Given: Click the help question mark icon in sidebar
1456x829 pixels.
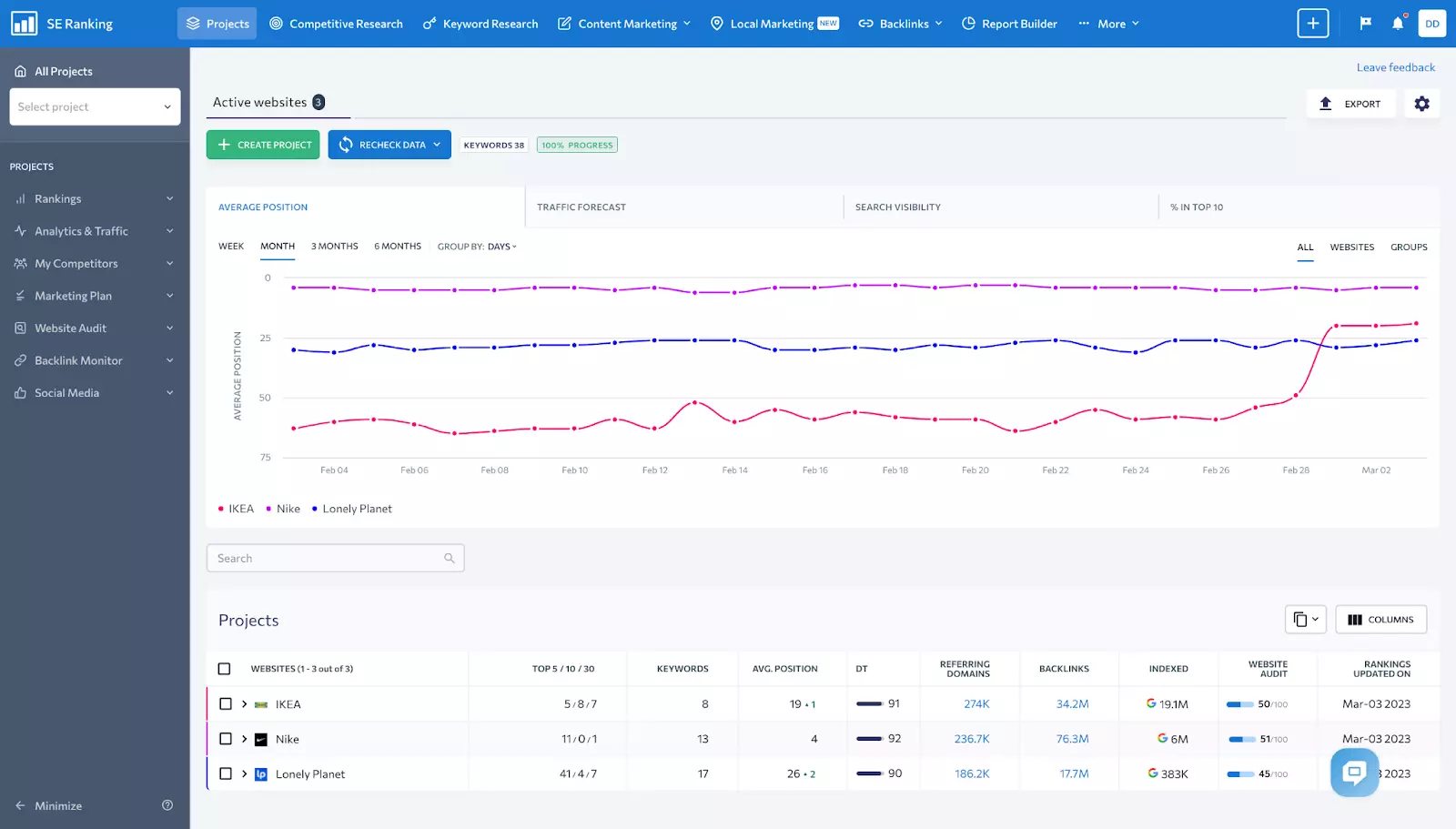Looking at the screenshot, I should 167,805.
